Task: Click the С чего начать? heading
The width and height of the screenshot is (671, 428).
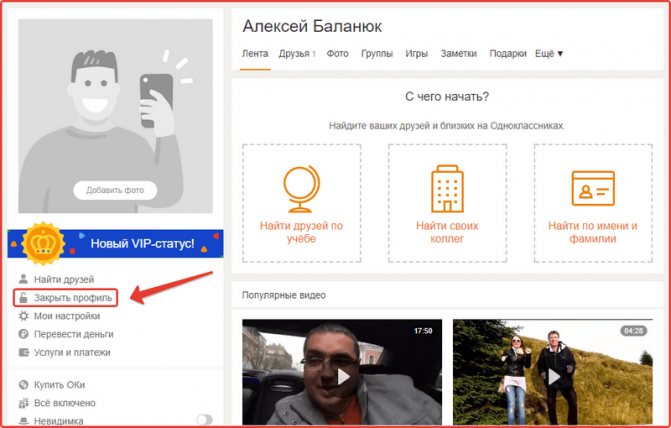Action: [x=447, y=97]
